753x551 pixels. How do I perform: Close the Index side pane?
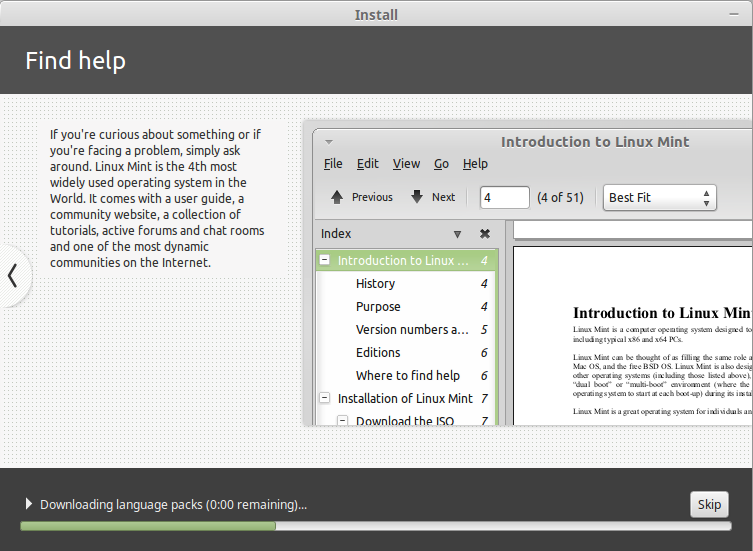click(x=485, y=234)
